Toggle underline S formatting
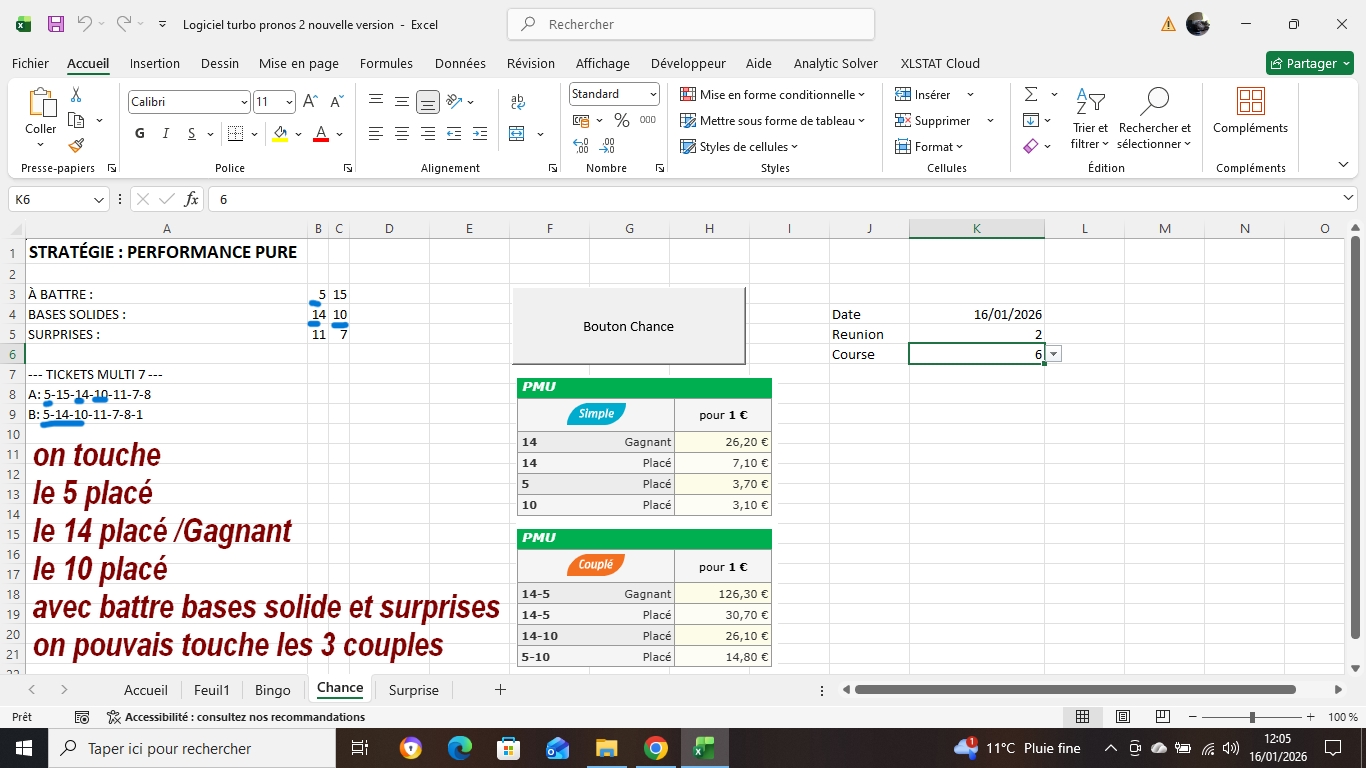The image size is (1366, 768). coord(192,134)
